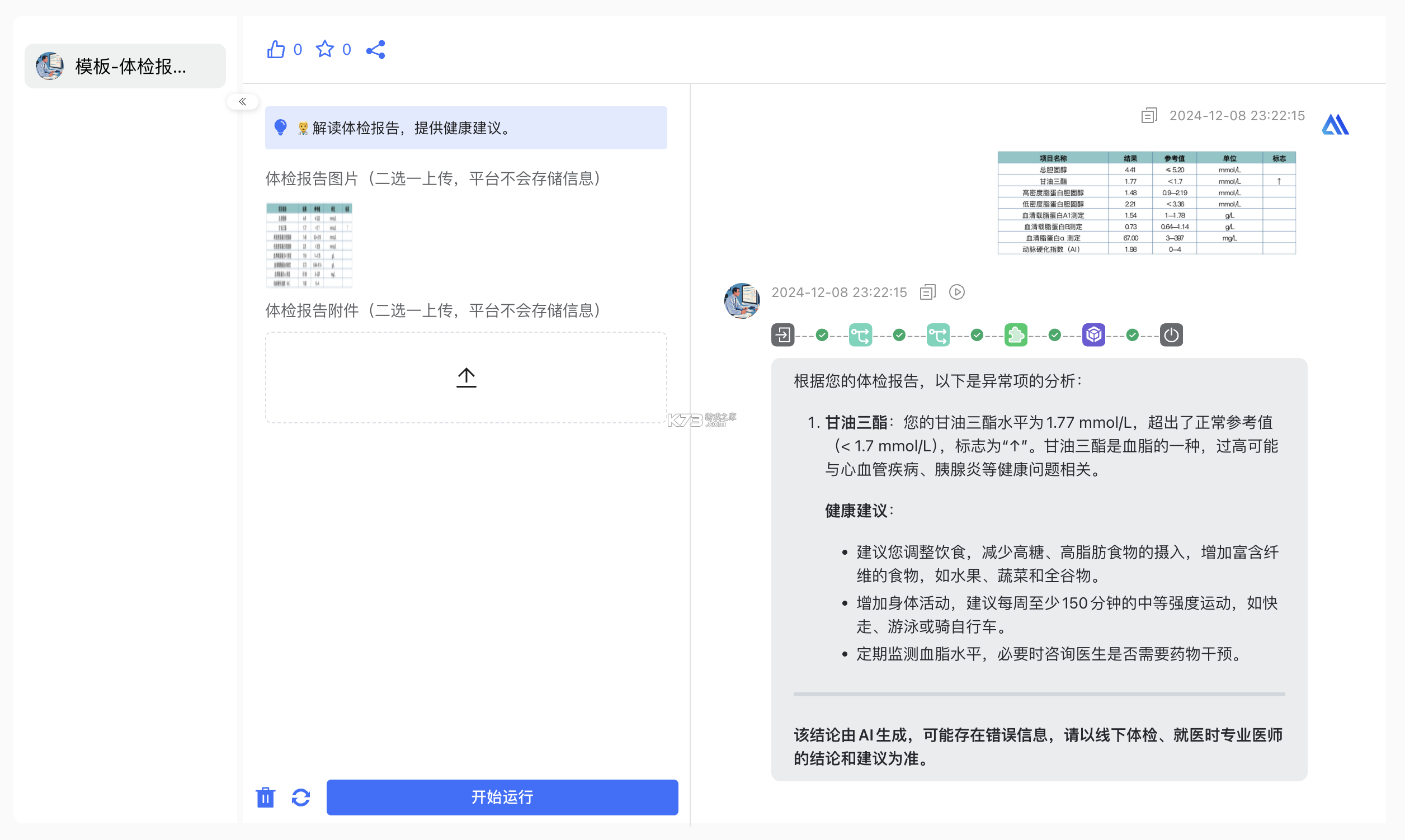Viewport: 1405px width, 840px height.
Task: Click the first teal branch node icon
Action: [x=860, y=335]
